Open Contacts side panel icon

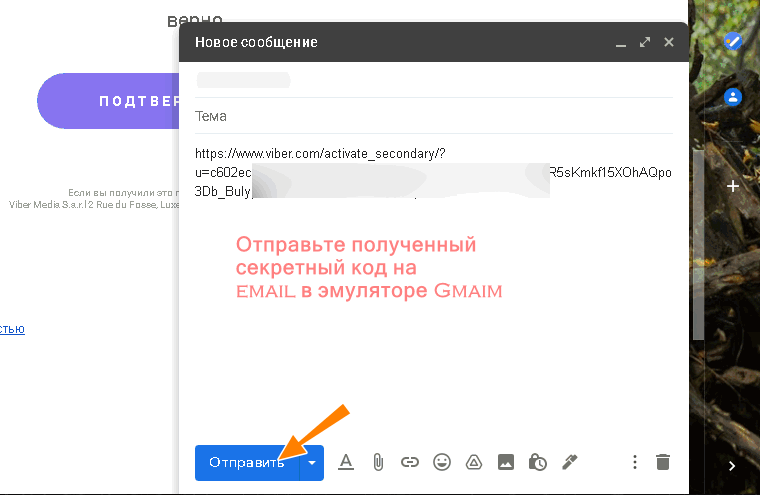point(733,97)
